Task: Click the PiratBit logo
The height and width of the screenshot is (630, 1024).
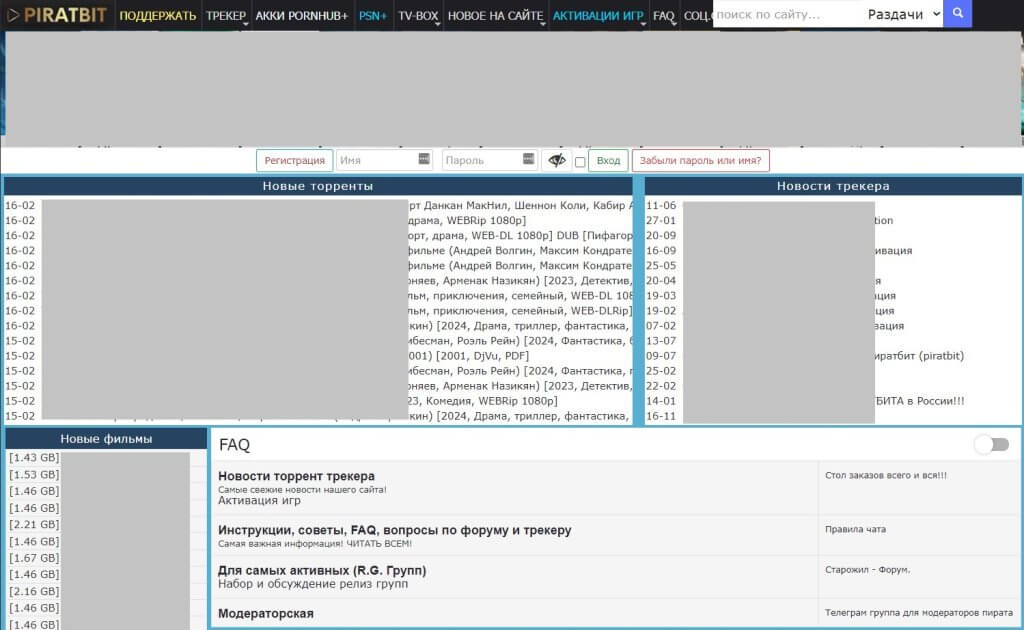Action: pos(56,16)
